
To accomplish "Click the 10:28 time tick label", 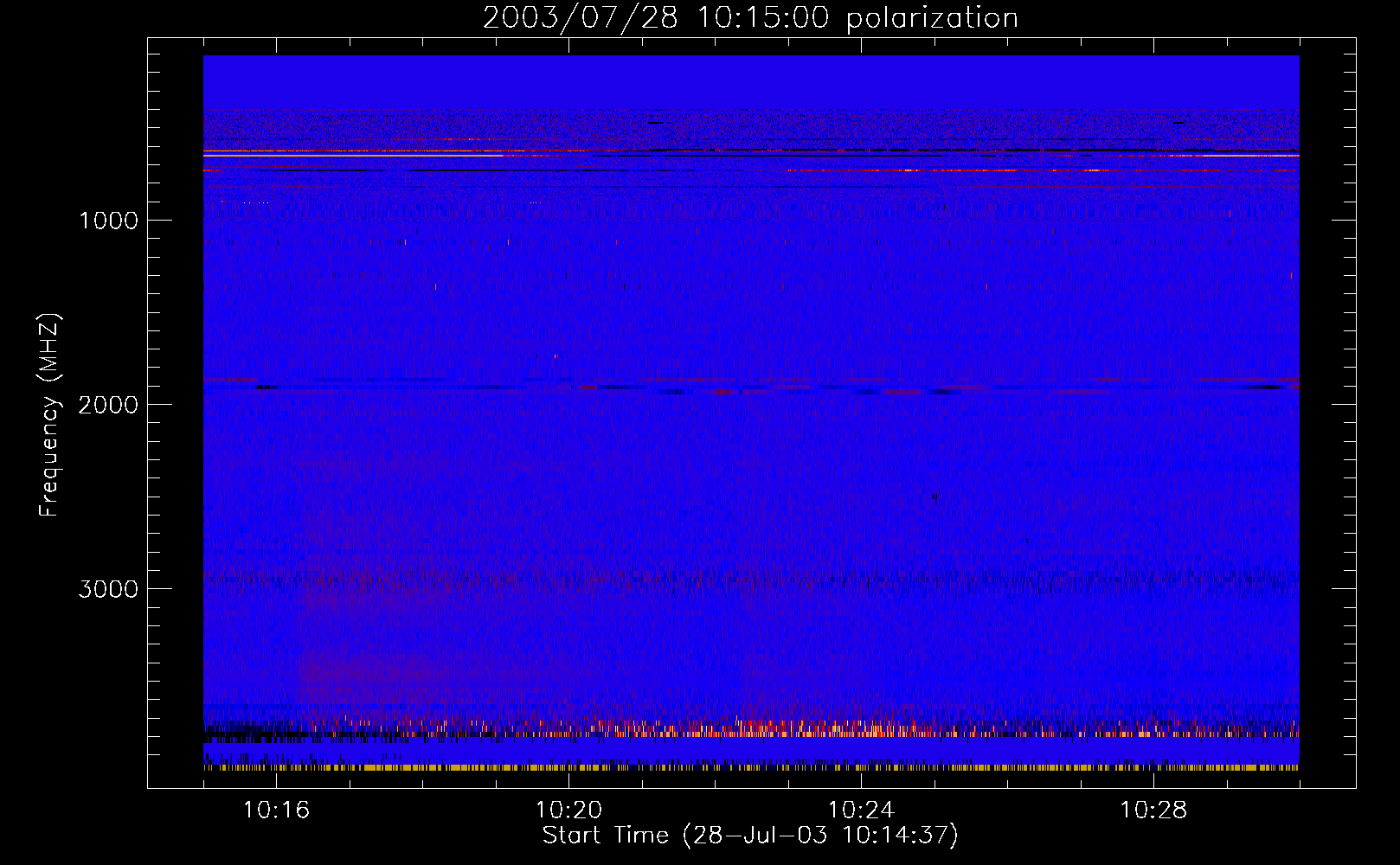I will pyautogui.click(x=1153, y=811).
